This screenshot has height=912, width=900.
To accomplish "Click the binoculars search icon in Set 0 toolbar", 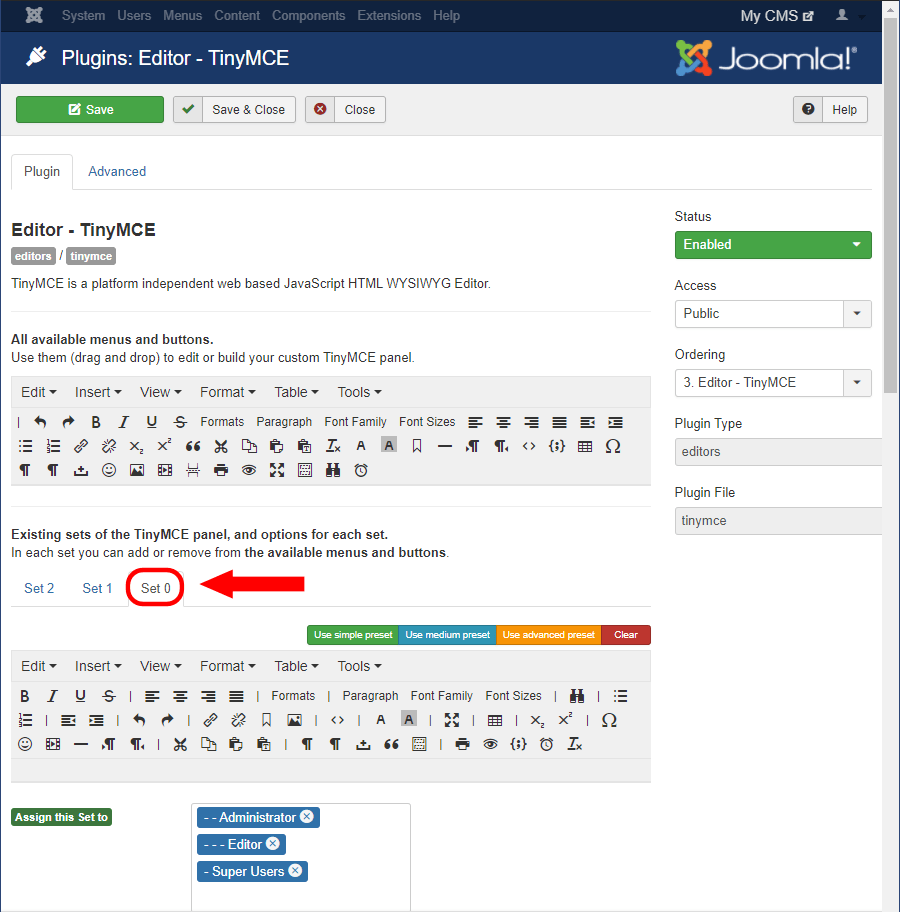I will [577, 696].
